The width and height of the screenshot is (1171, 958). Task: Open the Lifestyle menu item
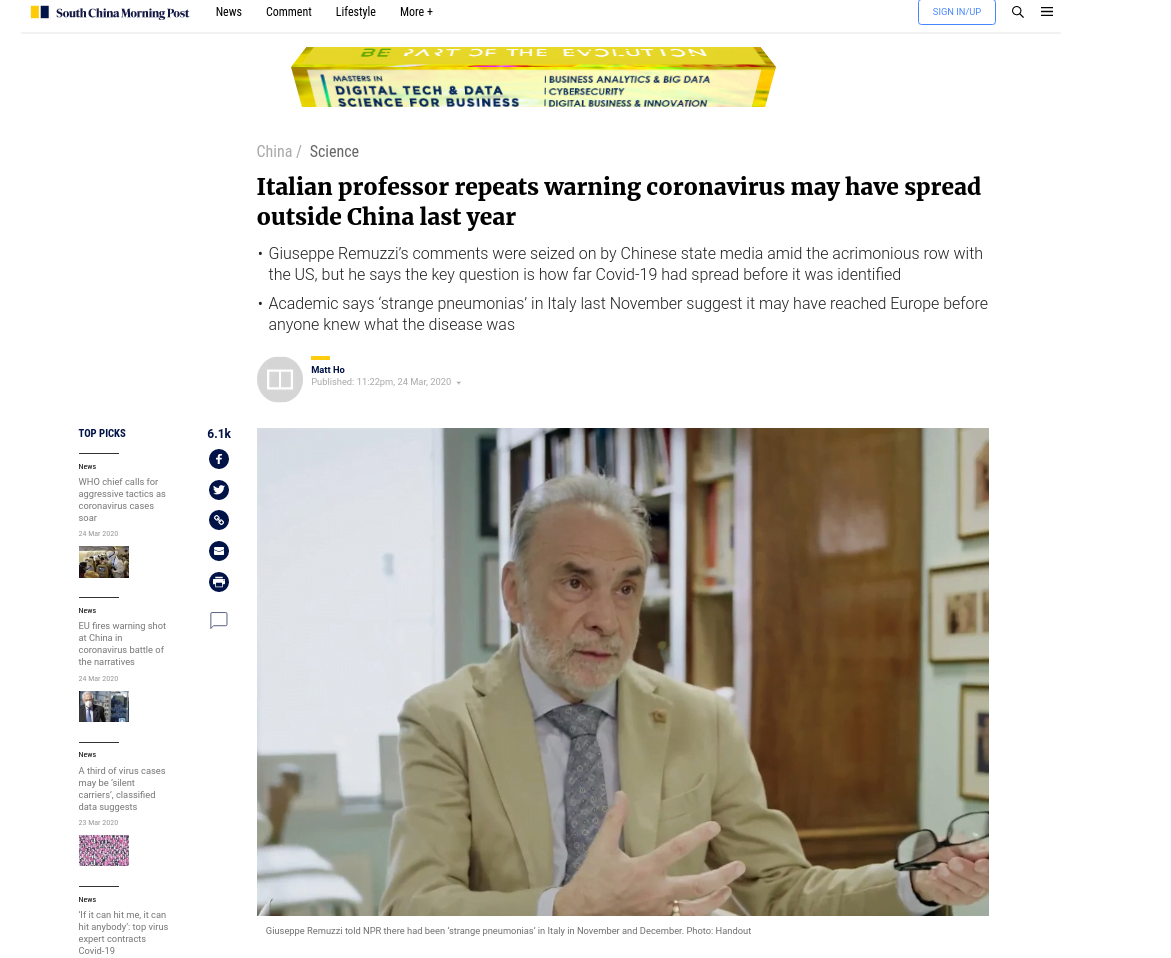pos(355,12)
